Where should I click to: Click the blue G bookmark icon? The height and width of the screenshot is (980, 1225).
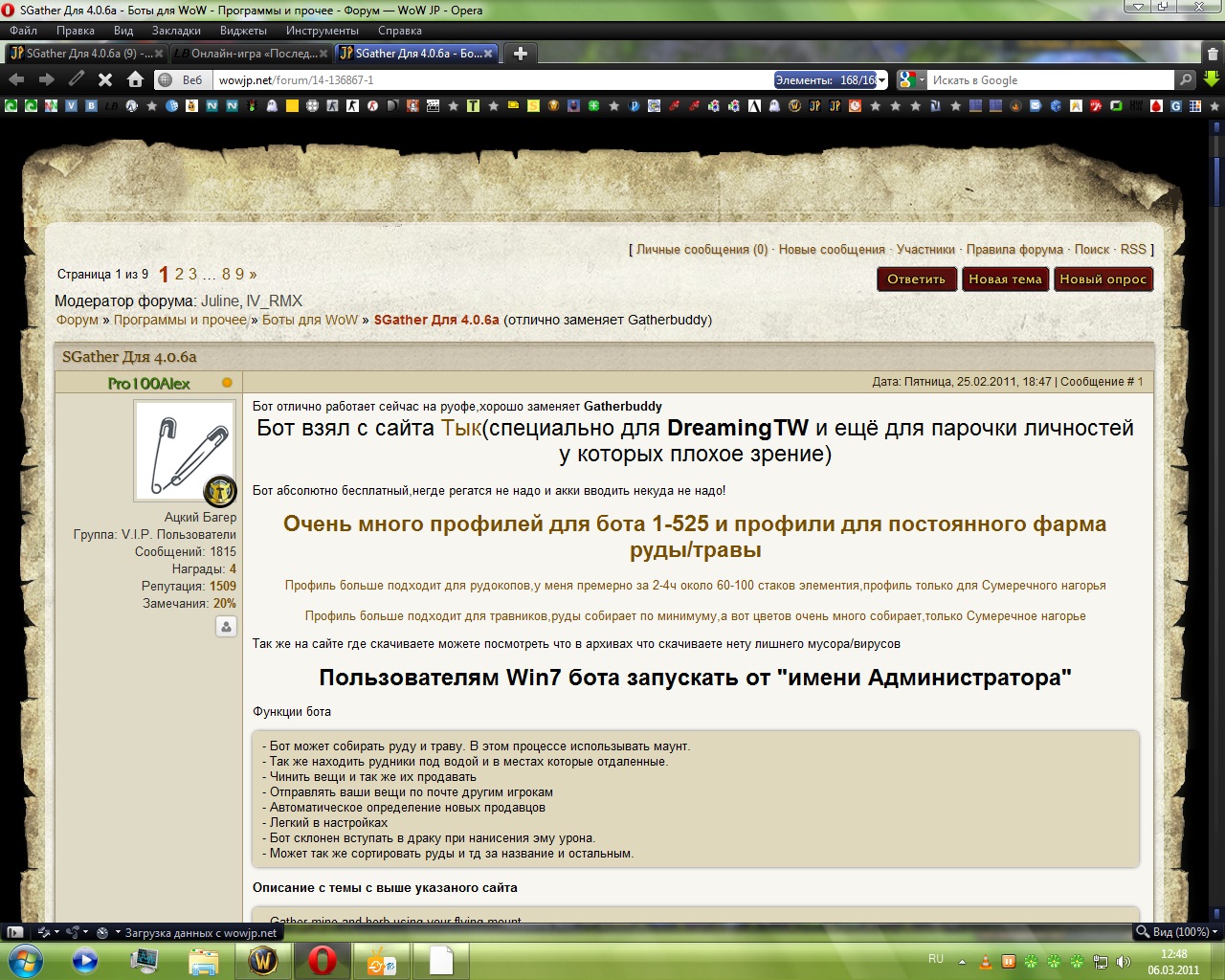[1175, 105]
